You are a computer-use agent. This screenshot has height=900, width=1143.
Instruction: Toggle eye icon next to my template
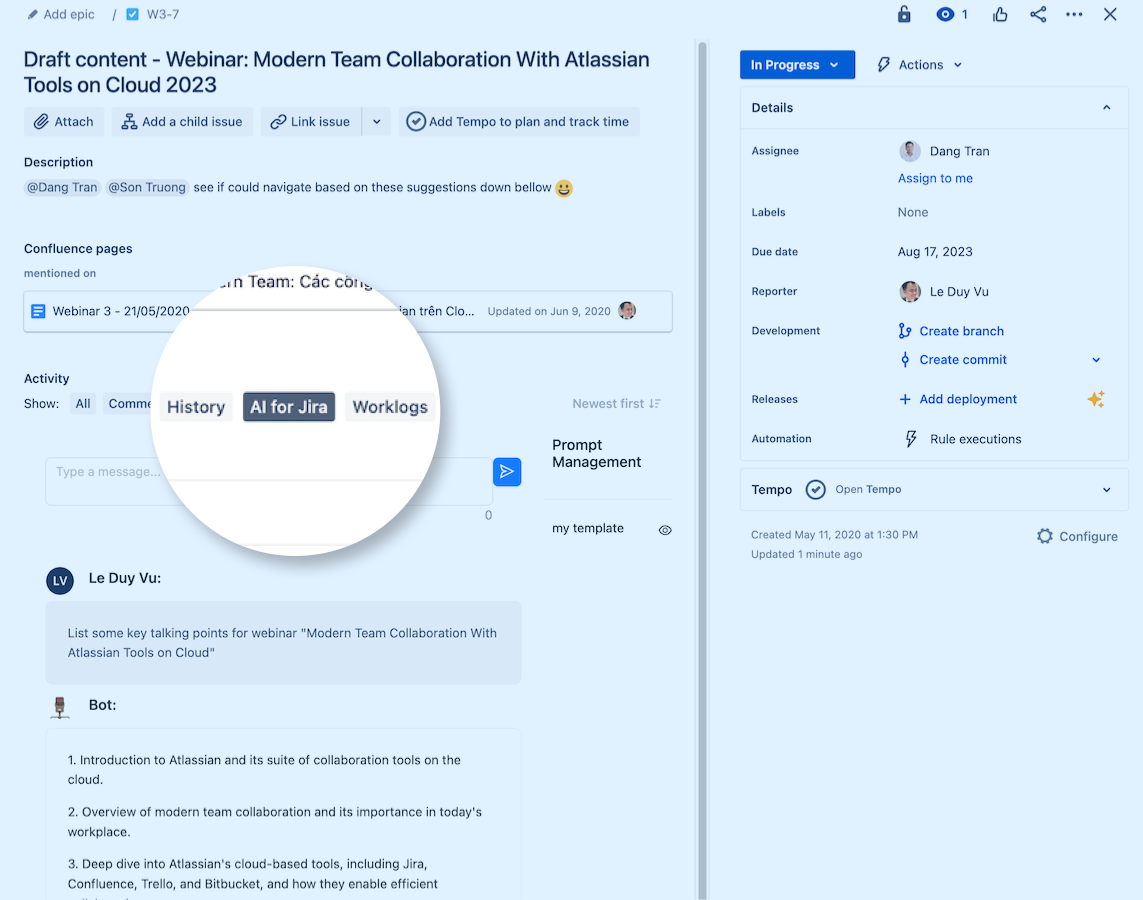pos(665,530)
